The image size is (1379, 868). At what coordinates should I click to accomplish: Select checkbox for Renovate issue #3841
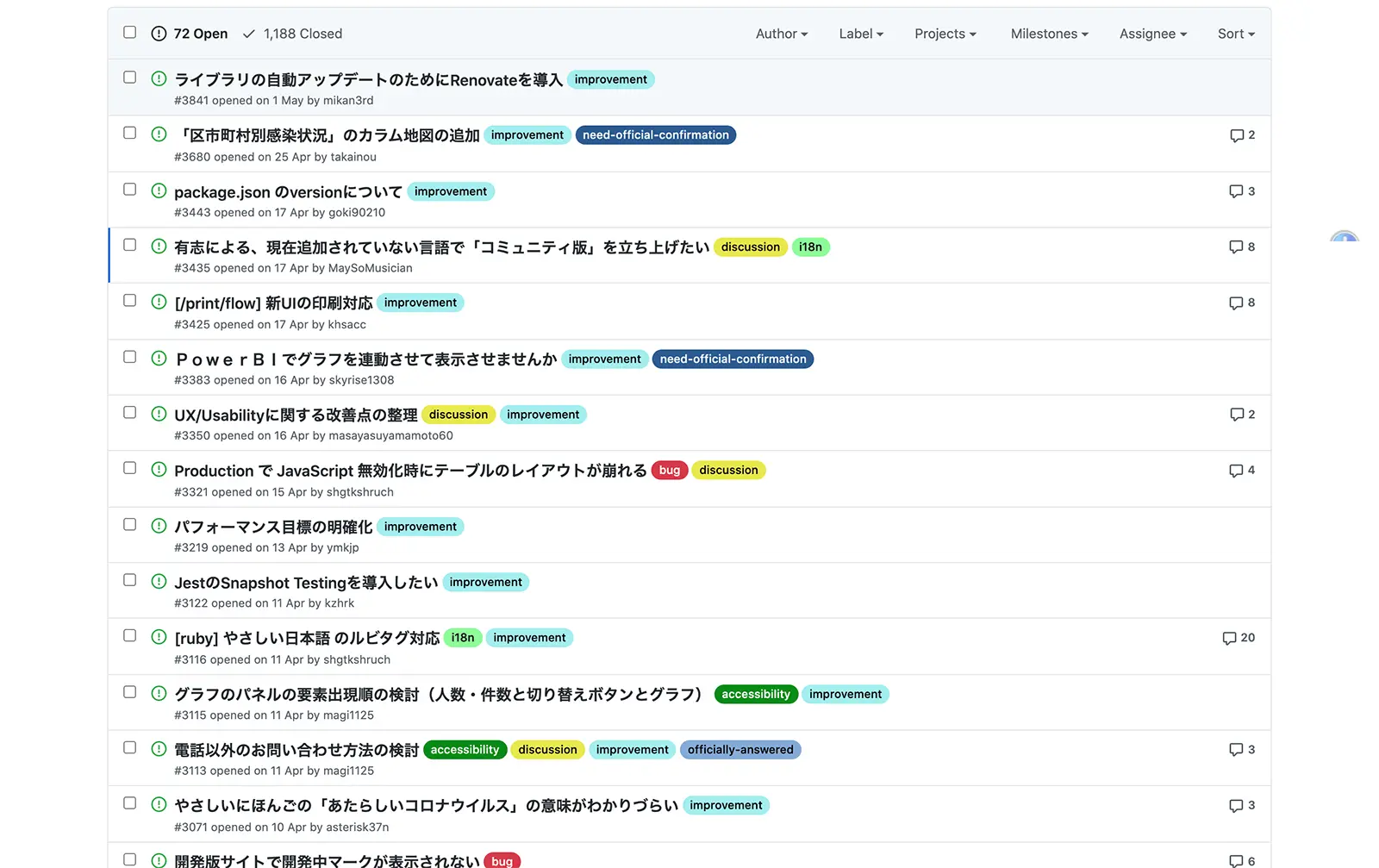click(x=129, y=78)
